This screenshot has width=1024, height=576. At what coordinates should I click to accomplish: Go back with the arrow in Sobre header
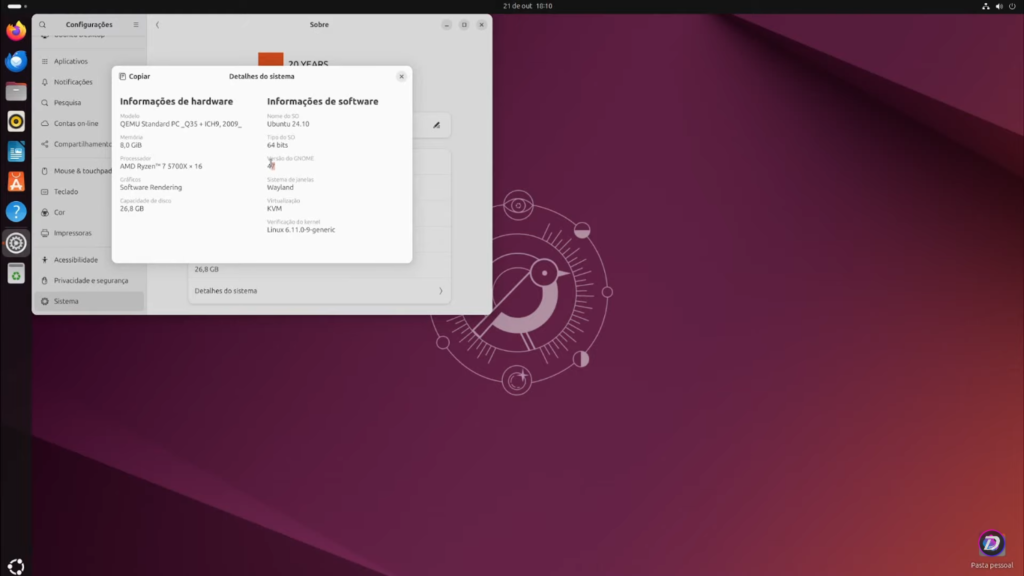pos(157,25)
